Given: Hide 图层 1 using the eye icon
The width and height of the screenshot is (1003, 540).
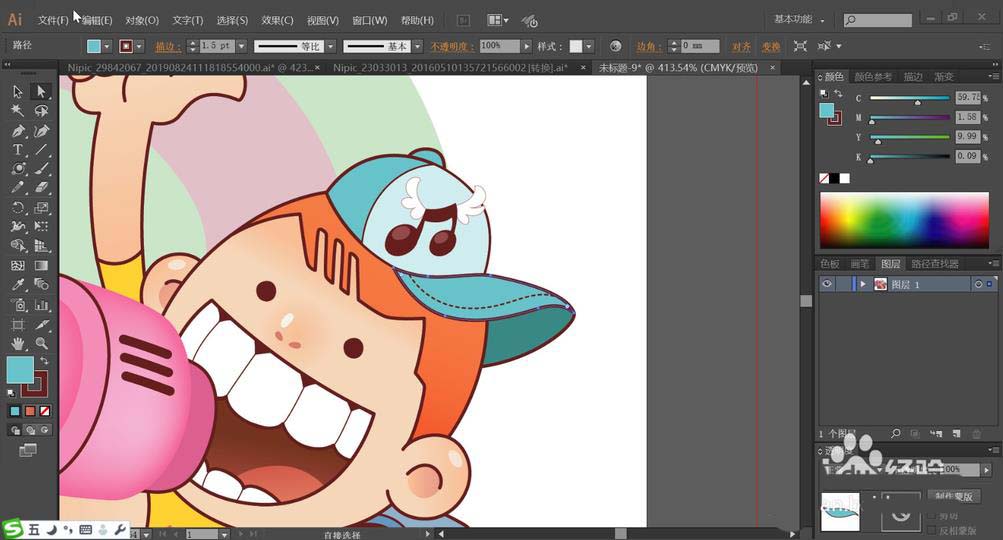Looking at the screenshot, I should (827, 285).
